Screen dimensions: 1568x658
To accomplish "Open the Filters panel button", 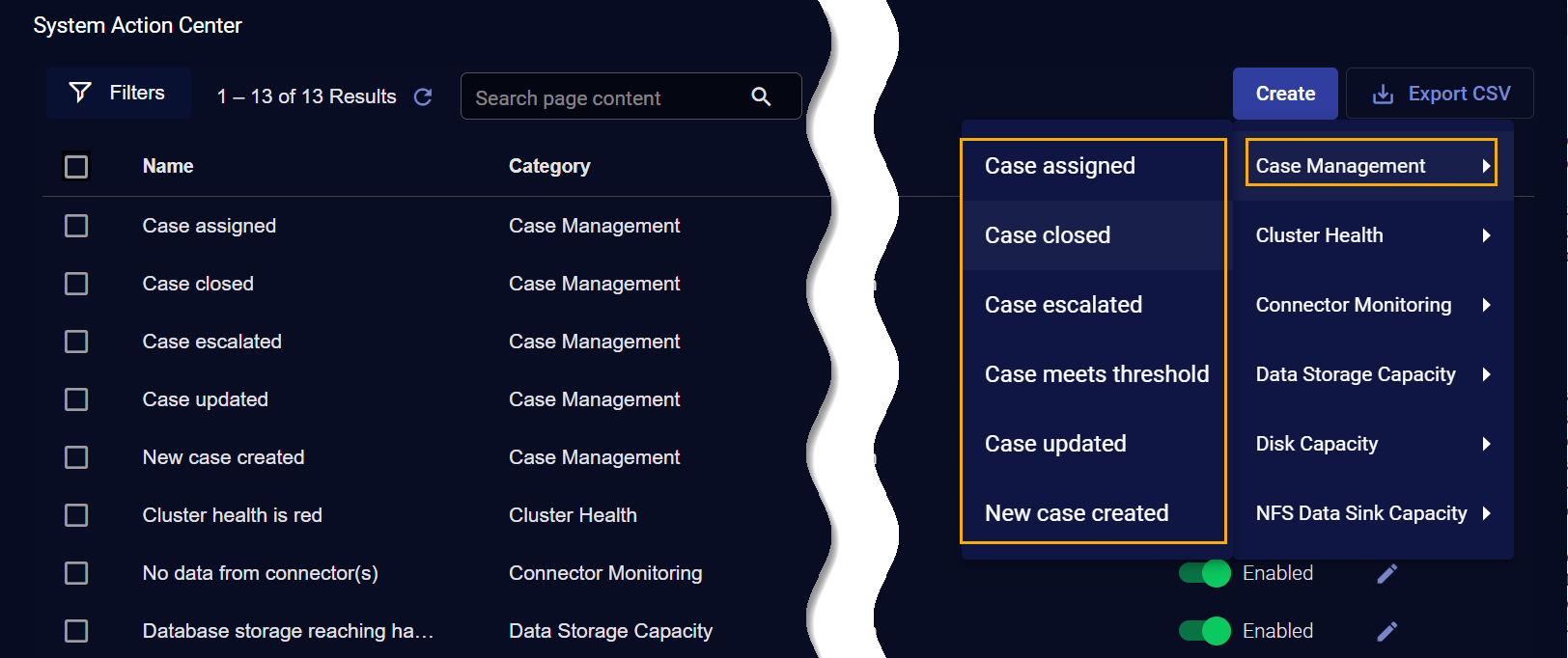I will [119, 93].
